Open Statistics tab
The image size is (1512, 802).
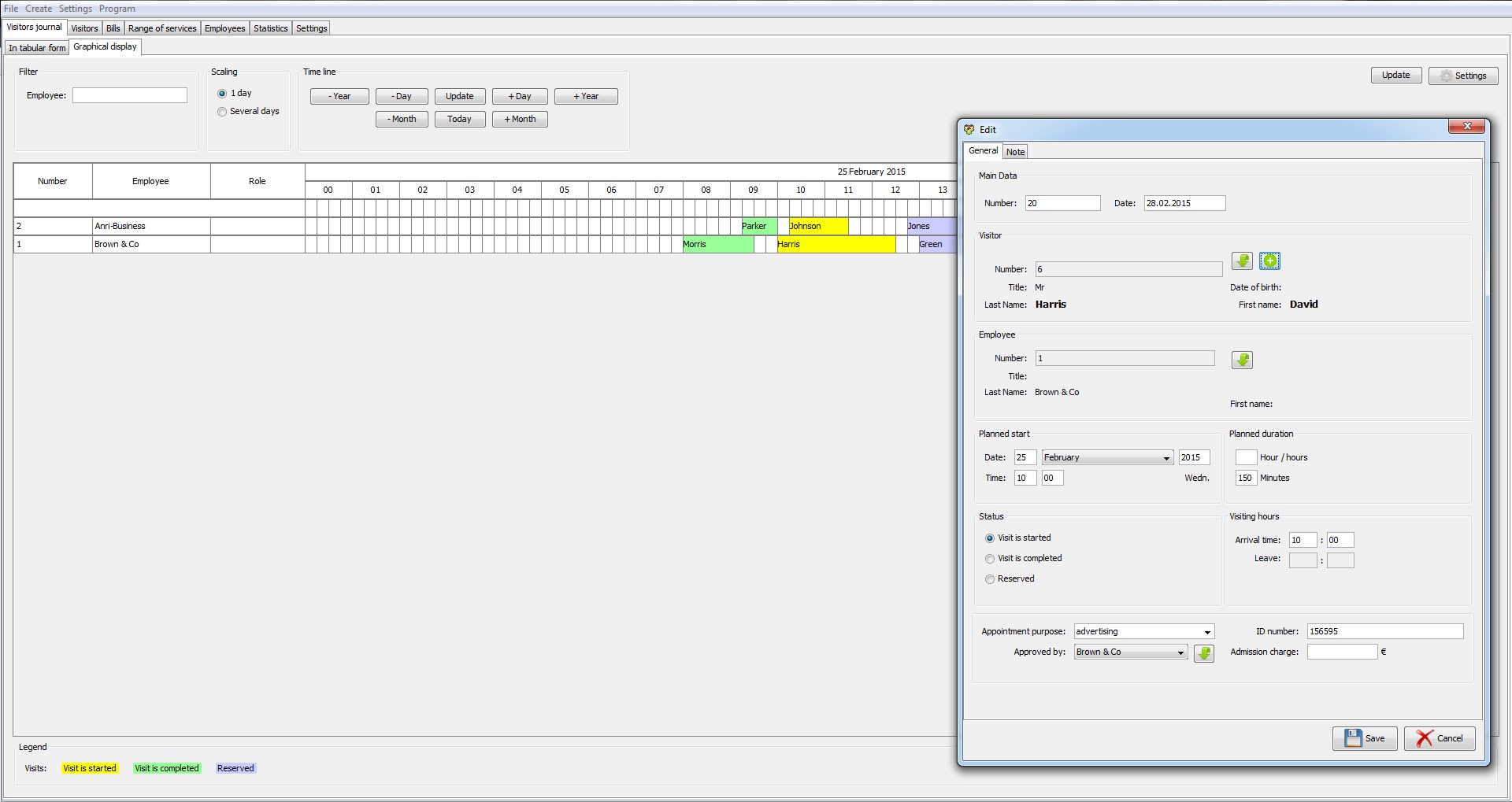(x=271, y=28)
